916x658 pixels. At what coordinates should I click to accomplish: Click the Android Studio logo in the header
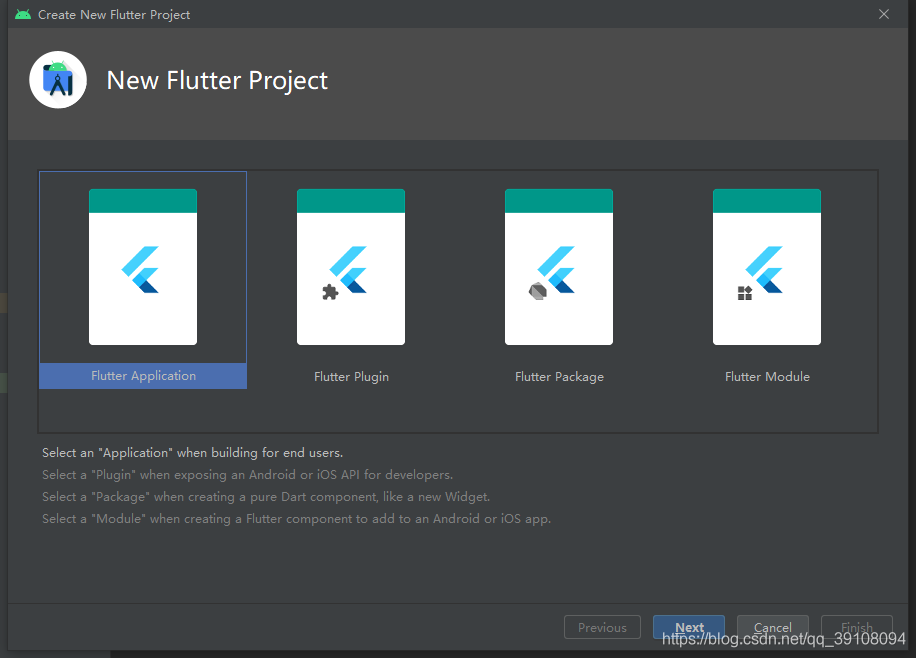click(58, 80)
